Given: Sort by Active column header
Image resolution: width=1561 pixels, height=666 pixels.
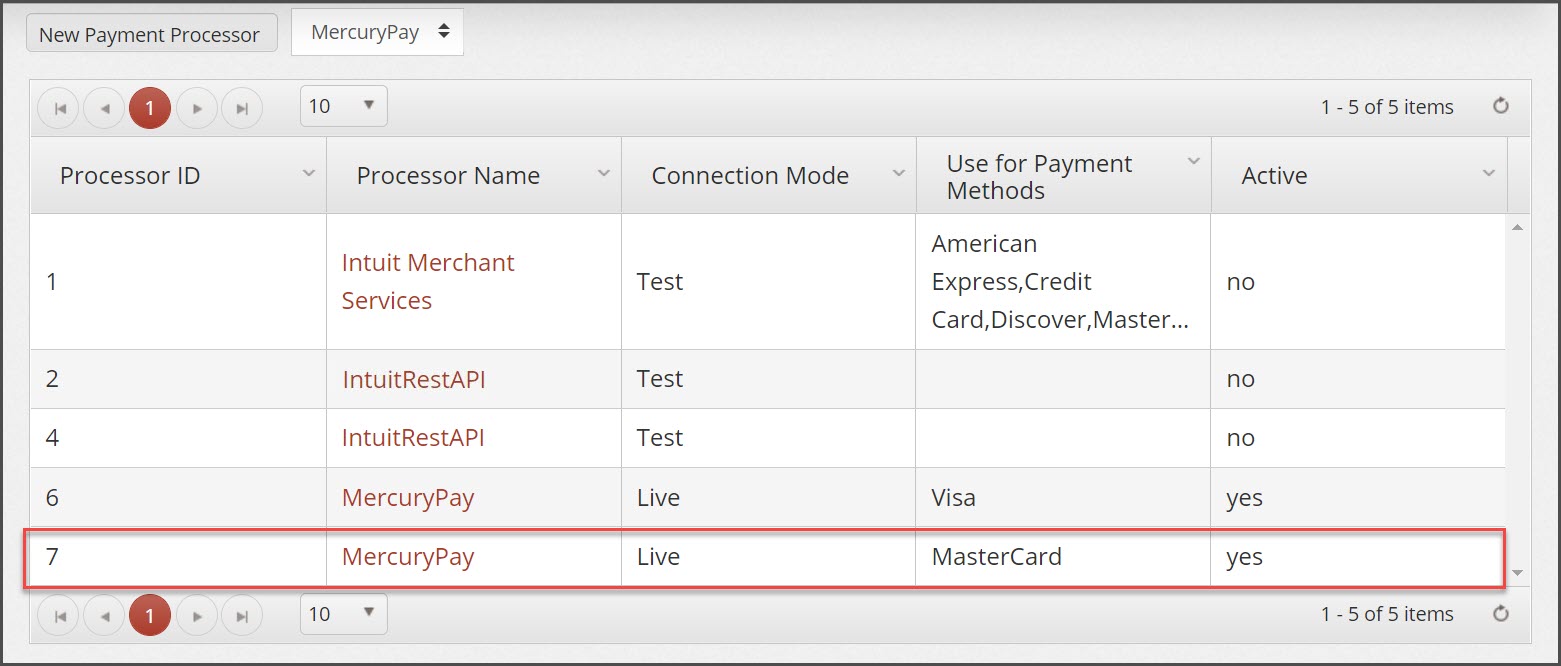Looking at the screenshot, I should click(x=1274, y=176).
